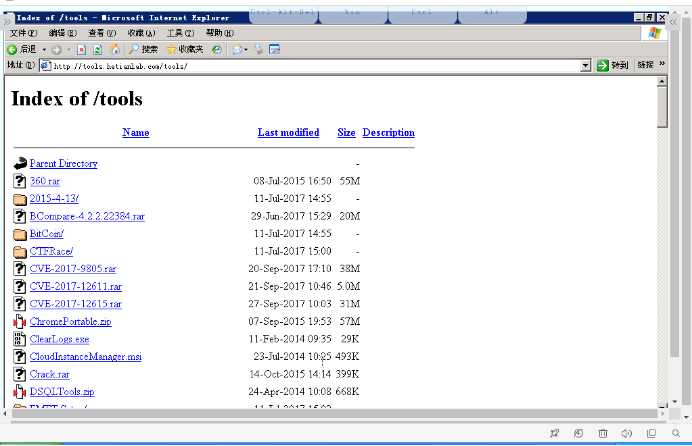Image resolution: width=692 pixels, height=446 pixels.
Task: Sort by Size column link
Action: [x=346, y=132]
